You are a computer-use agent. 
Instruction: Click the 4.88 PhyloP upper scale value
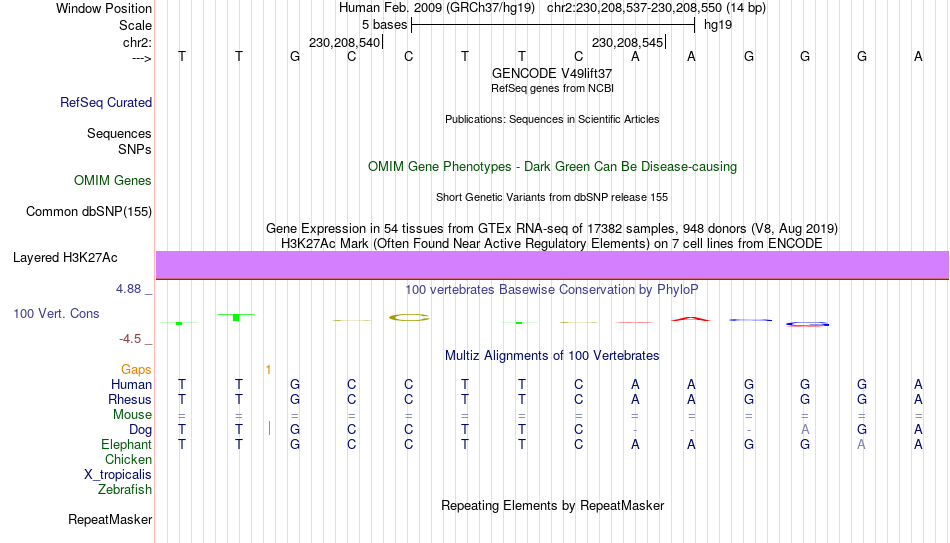coord(129,289)
